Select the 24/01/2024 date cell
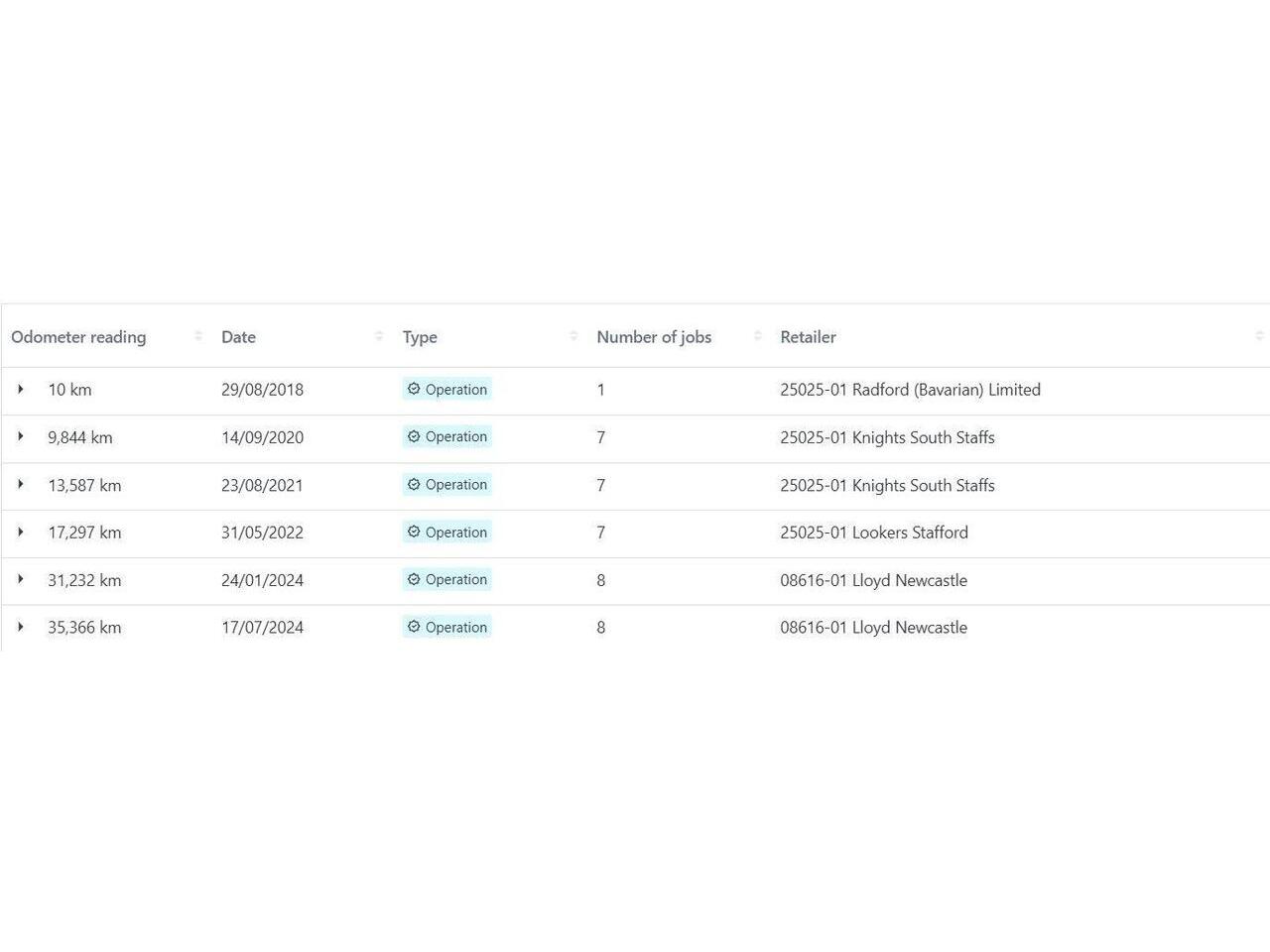1270x952 pixels. [x=262, y=580]
